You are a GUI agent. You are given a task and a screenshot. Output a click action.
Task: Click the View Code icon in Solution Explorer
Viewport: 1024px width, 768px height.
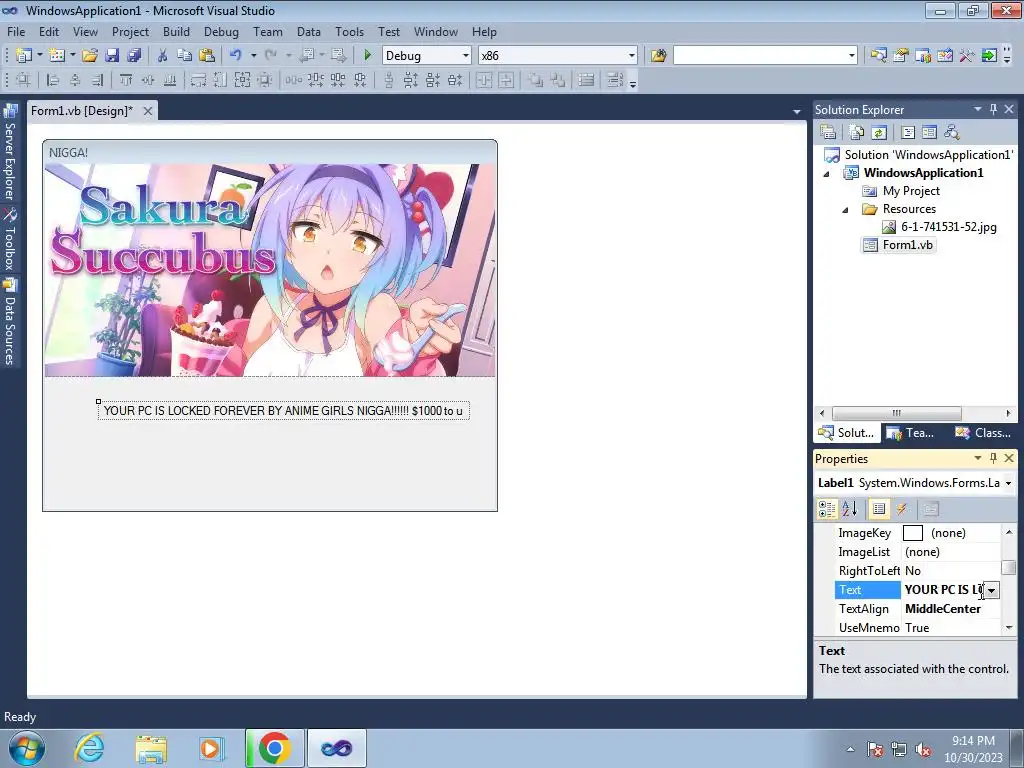pos(908,133)
